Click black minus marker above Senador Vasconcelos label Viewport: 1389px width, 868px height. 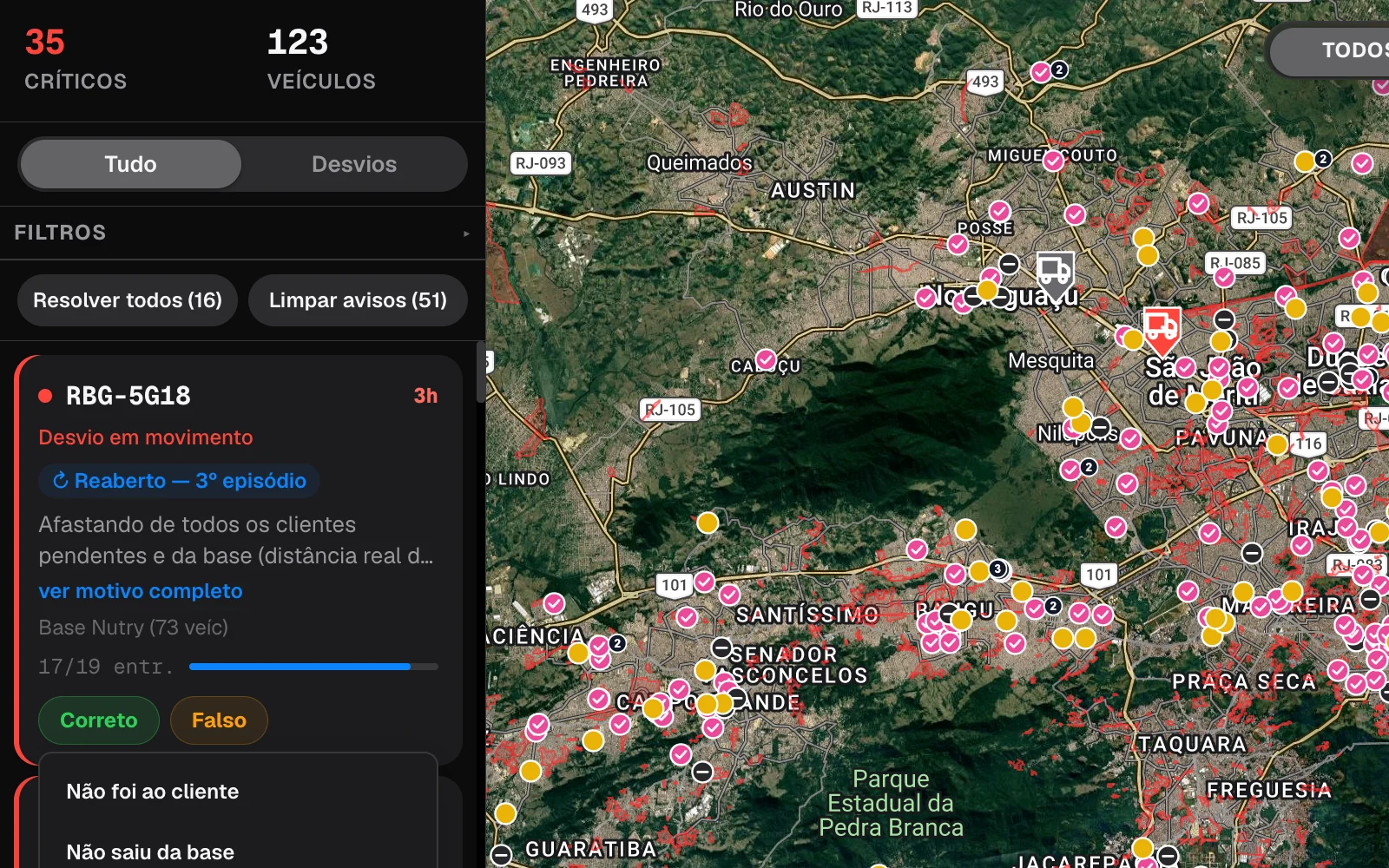pos(721,648)
